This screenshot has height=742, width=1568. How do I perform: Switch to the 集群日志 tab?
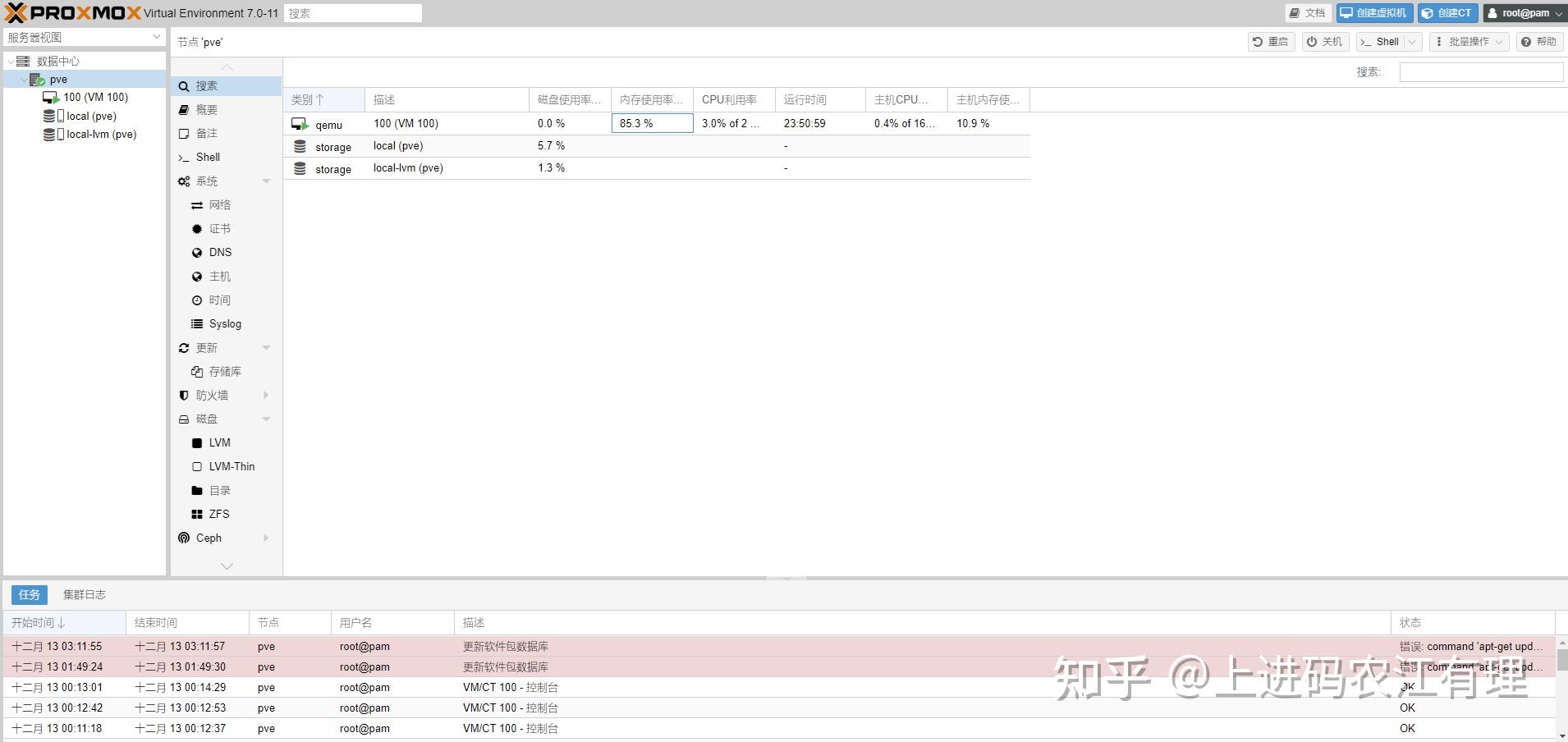84,593
